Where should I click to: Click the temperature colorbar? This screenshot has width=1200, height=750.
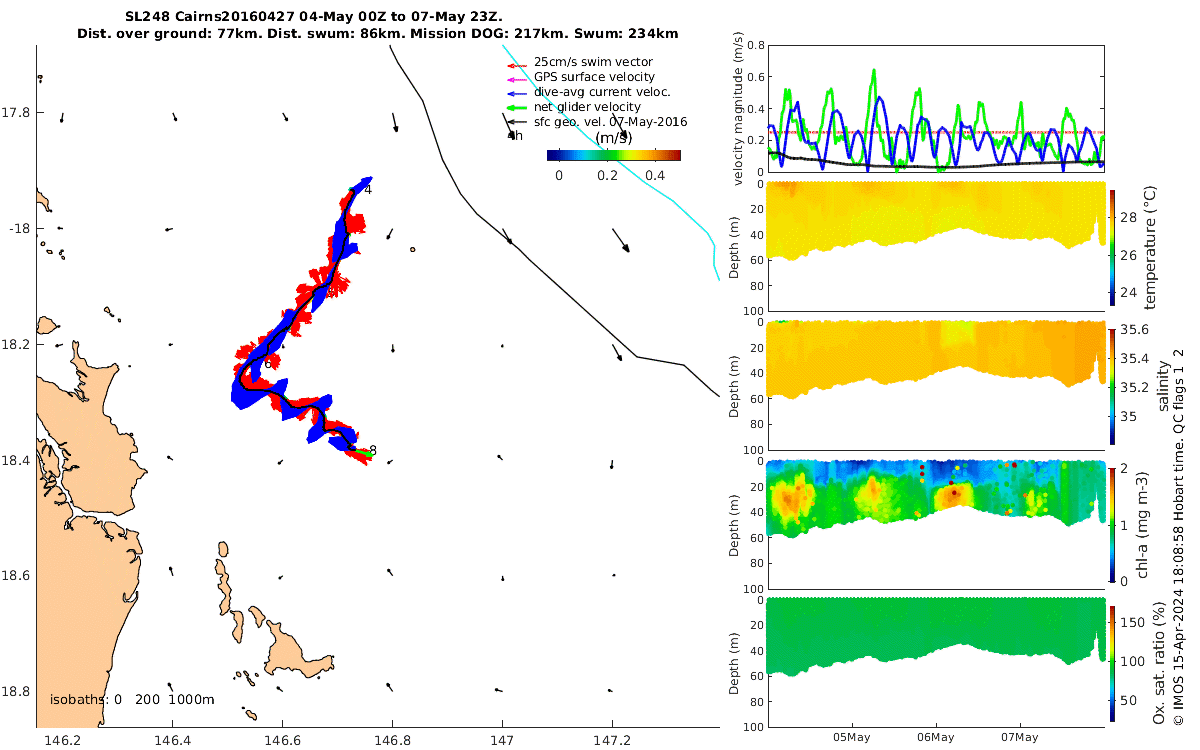point(1113,246)
